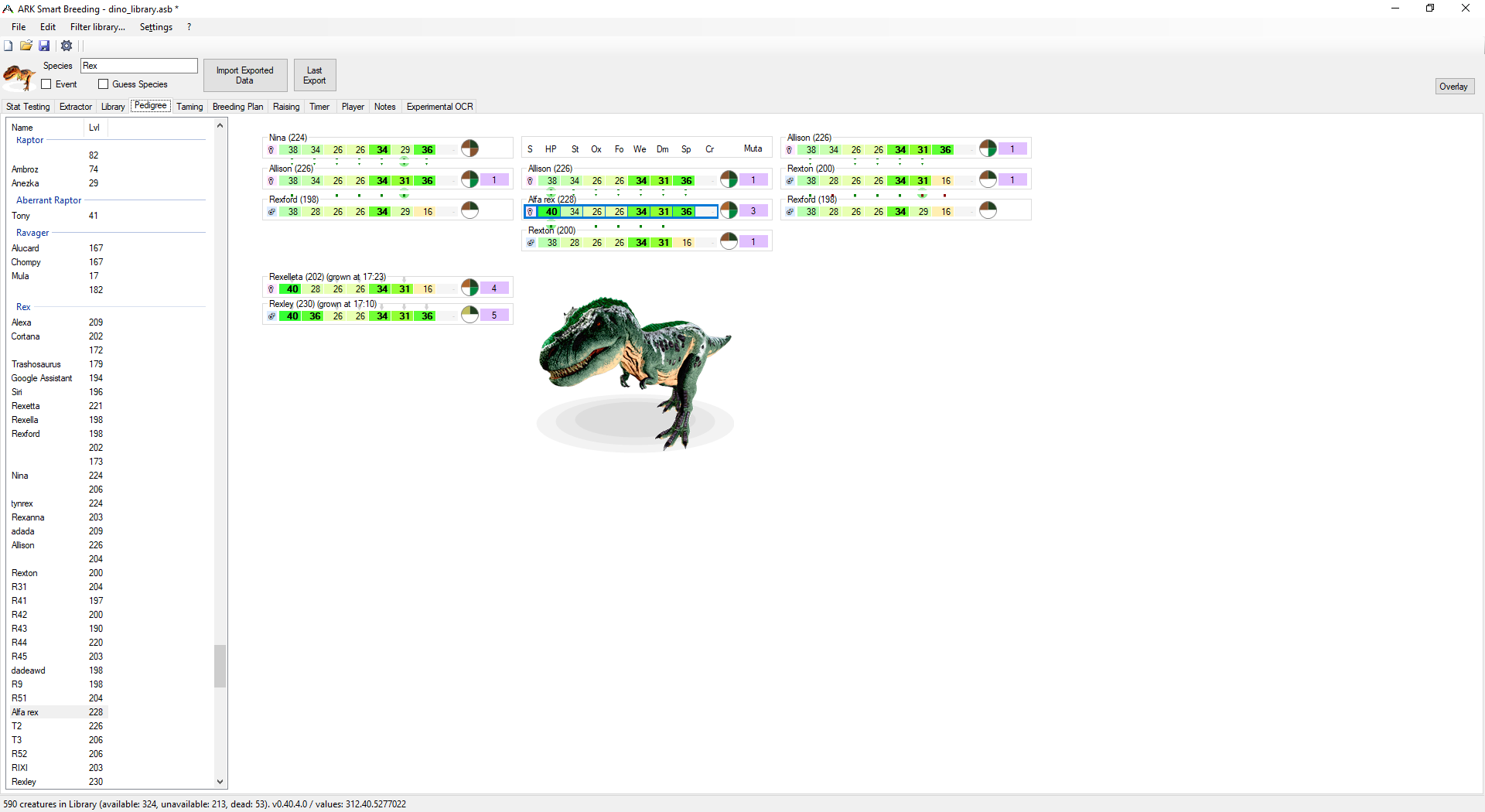The image size is (1485, 812).
Task: Click Rexelleta's color region pie icon
Action: [x=469, y=288]
